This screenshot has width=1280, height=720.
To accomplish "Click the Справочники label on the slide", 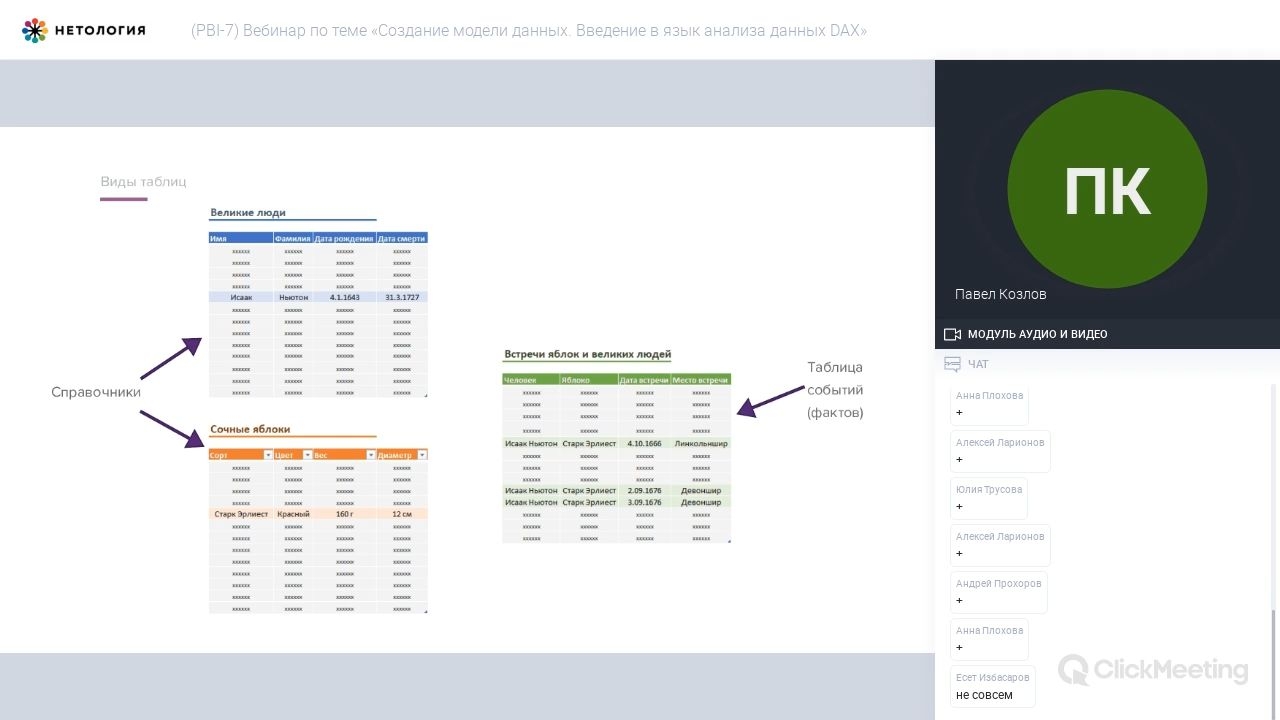I will click(96, 392).
